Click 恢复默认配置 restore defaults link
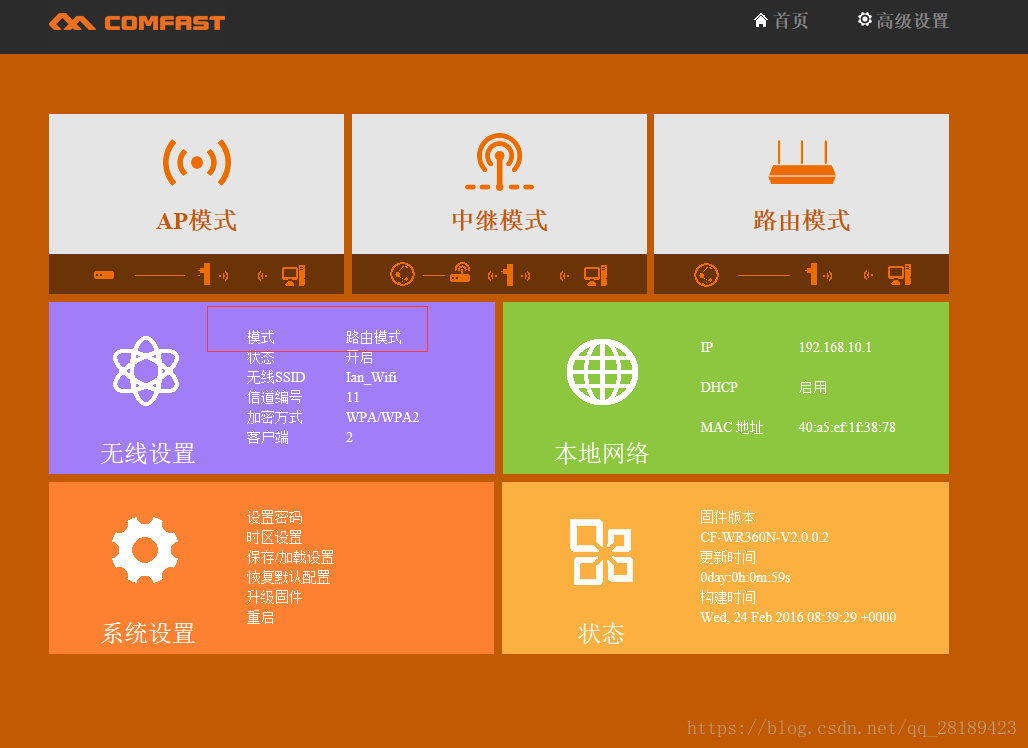The height and width of the screenshot is (748, 1028). pos(288,577)
